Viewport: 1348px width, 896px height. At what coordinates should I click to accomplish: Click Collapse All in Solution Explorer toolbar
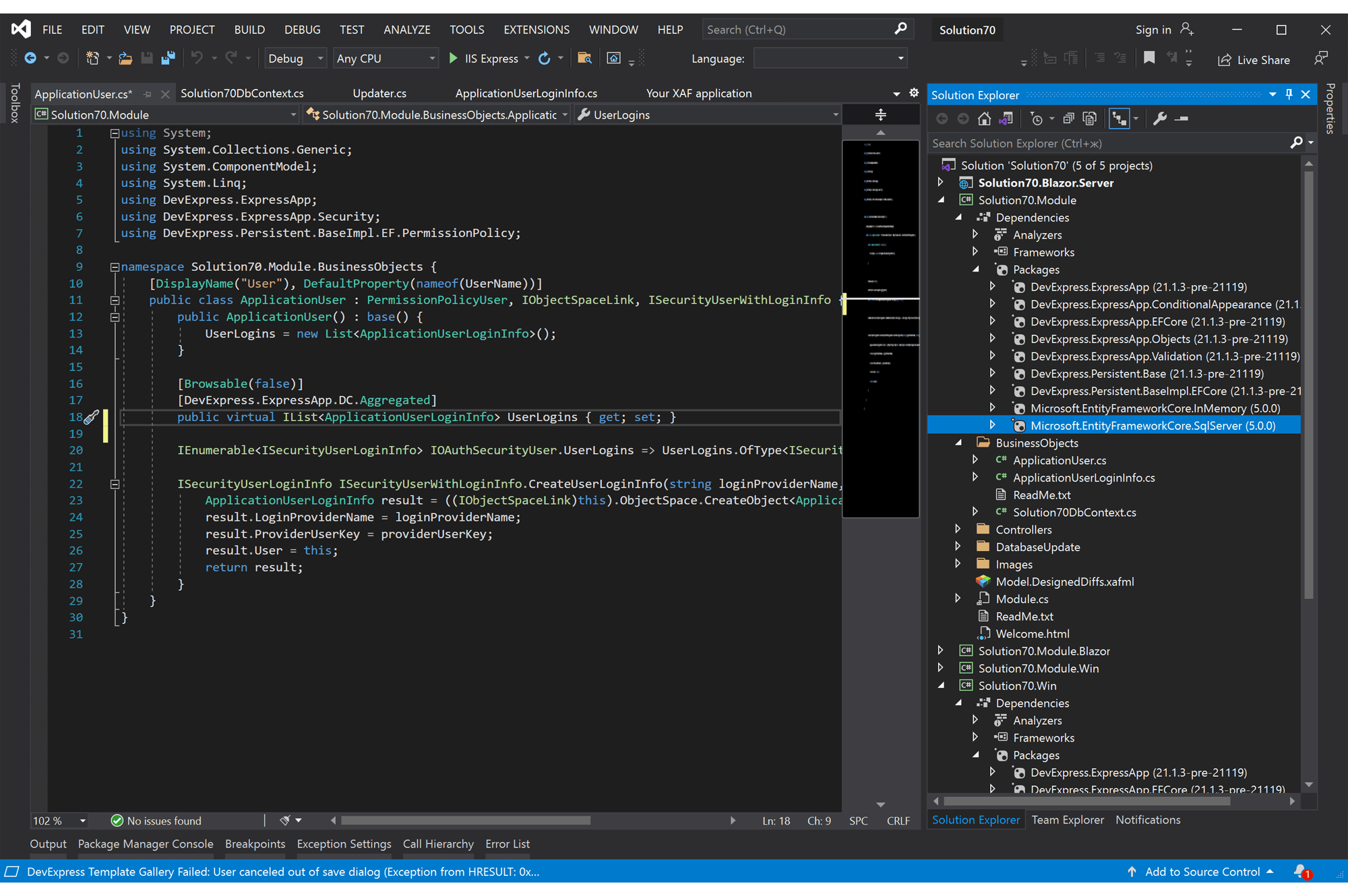pyautogui.click(x=1068, y=118)
